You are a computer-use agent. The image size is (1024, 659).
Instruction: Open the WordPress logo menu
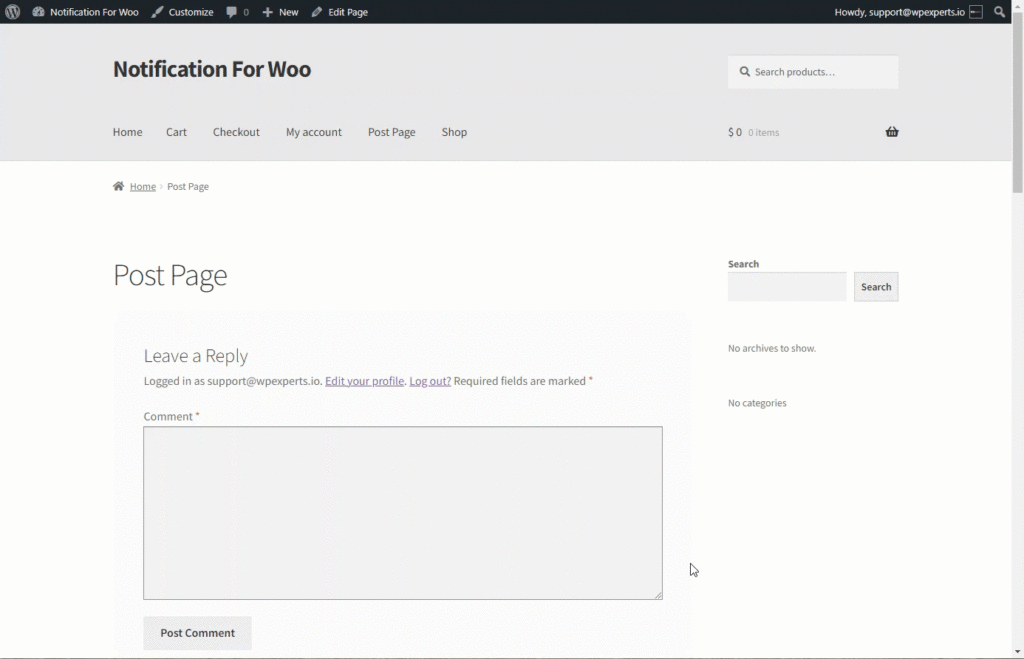(12, 12)
